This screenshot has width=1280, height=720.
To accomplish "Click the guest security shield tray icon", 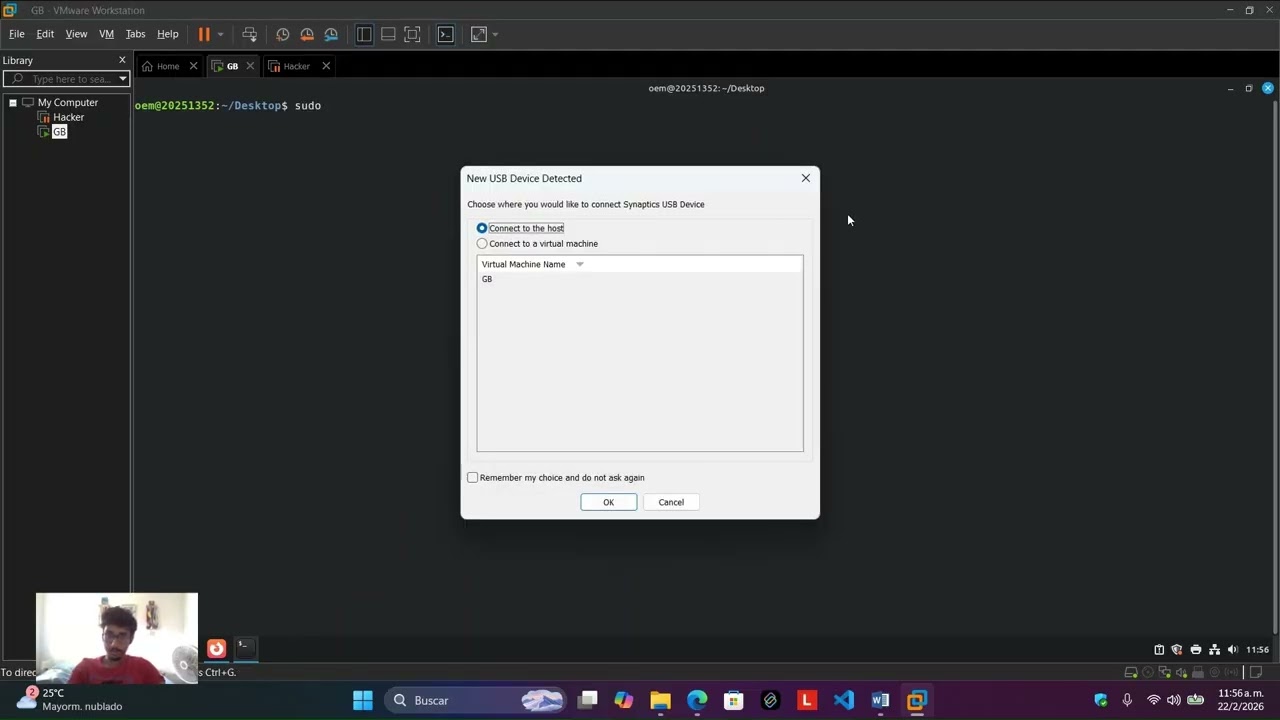I will click(1177, 649).
